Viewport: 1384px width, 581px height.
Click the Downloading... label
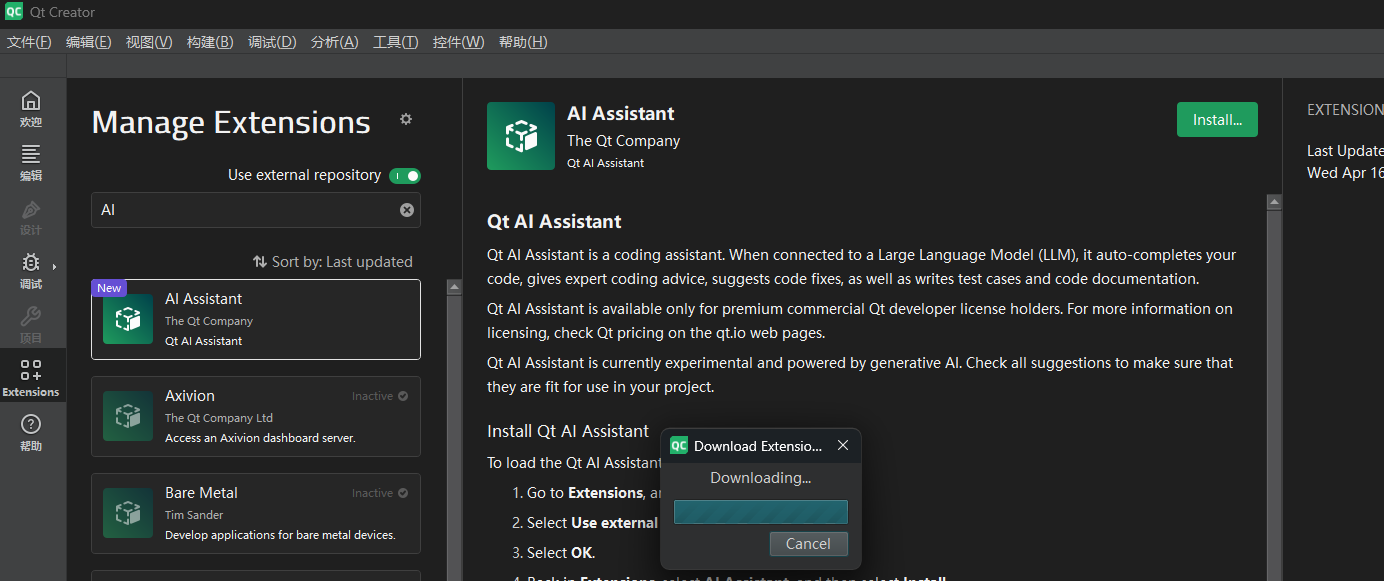(761, 478)
